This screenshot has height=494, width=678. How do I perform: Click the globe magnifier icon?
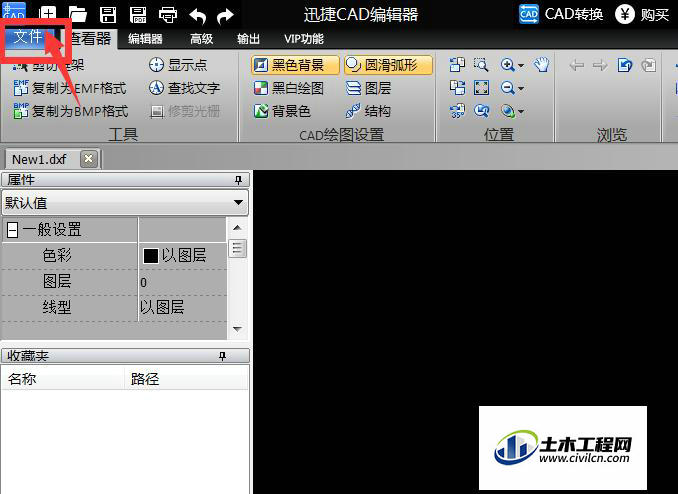coord(507,111)
